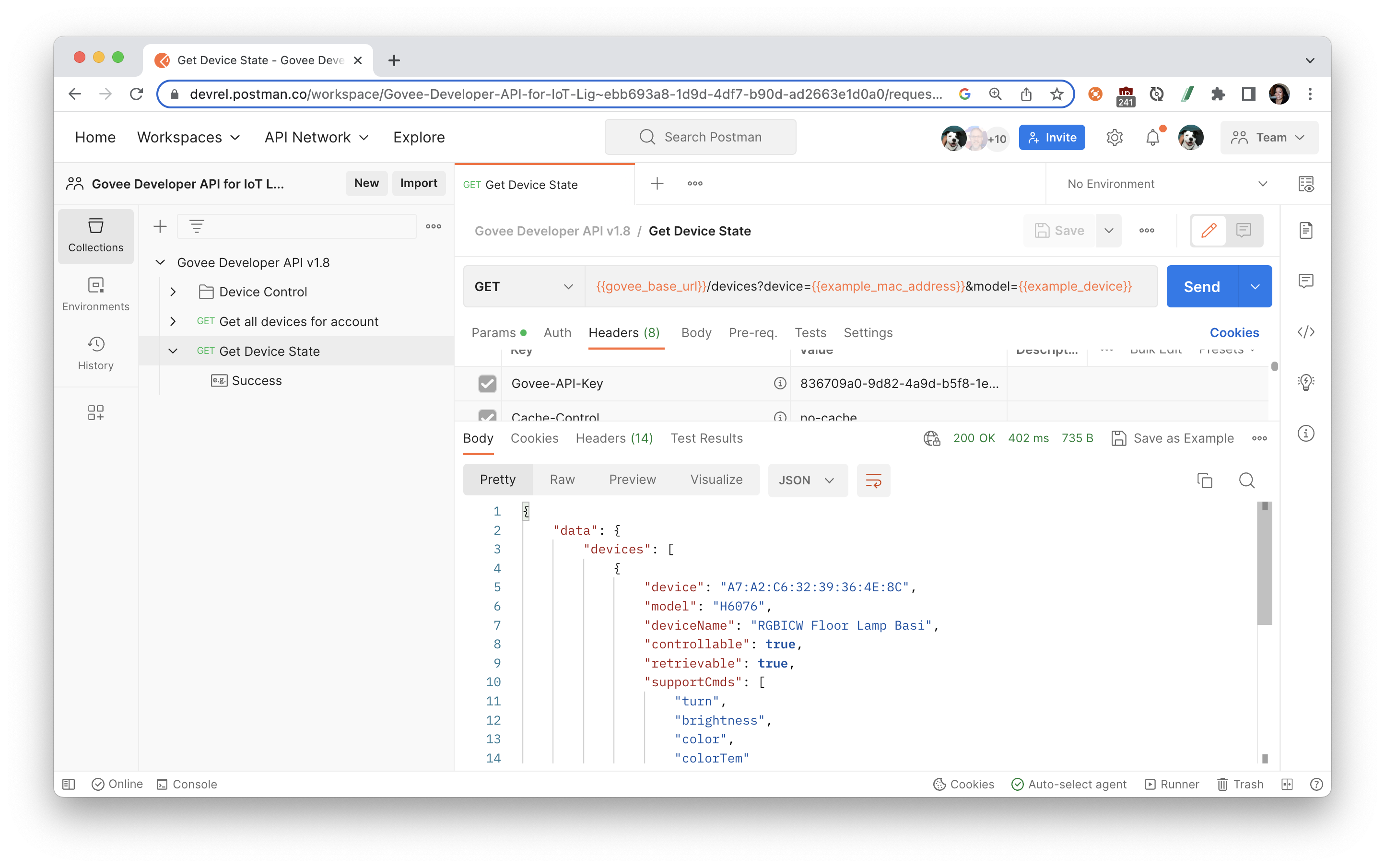Switch to the Pre-req. tab
Image resolution: width=1385 pixels, height=868 pixels.
click(753, 332)
